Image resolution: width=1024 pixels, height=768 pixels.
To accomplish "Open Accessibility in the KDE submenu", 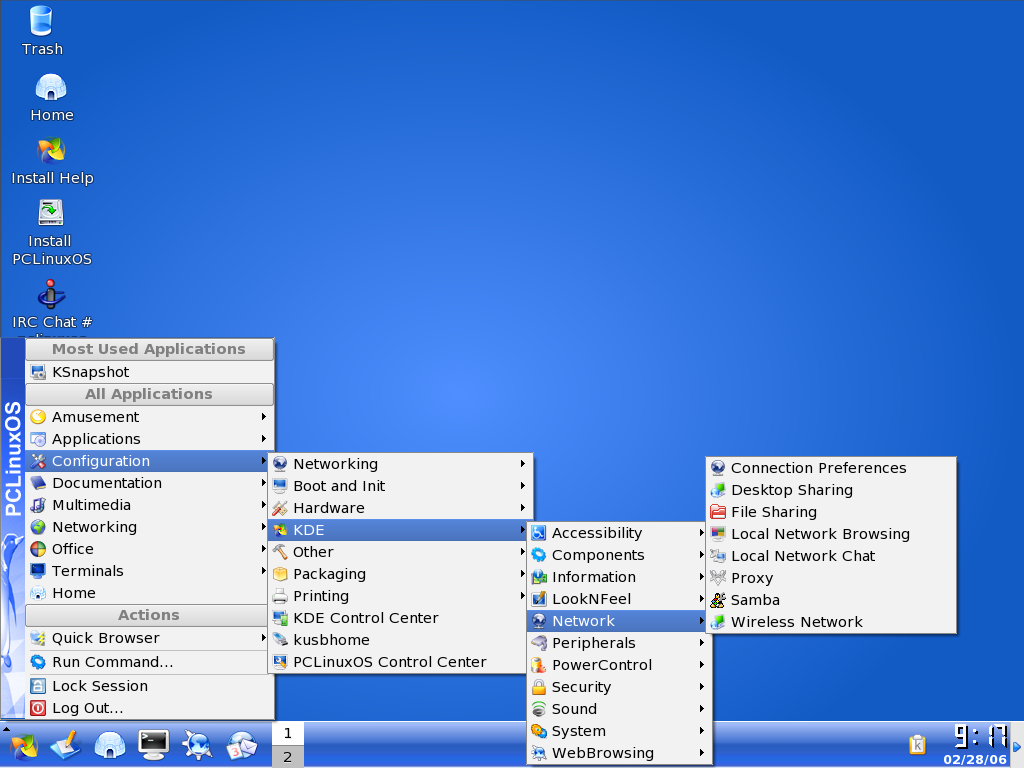I will (618, 534).
